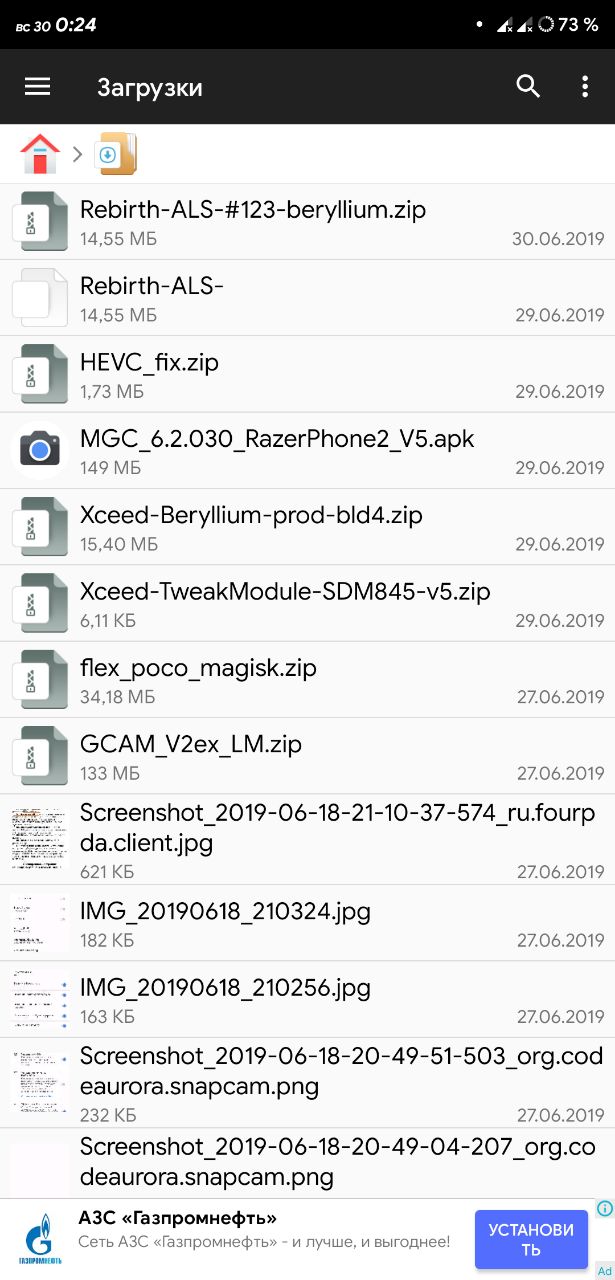Tap the search magnifier icon
The width and height of the screenshot is (615, 1280).
pos(528,86)
